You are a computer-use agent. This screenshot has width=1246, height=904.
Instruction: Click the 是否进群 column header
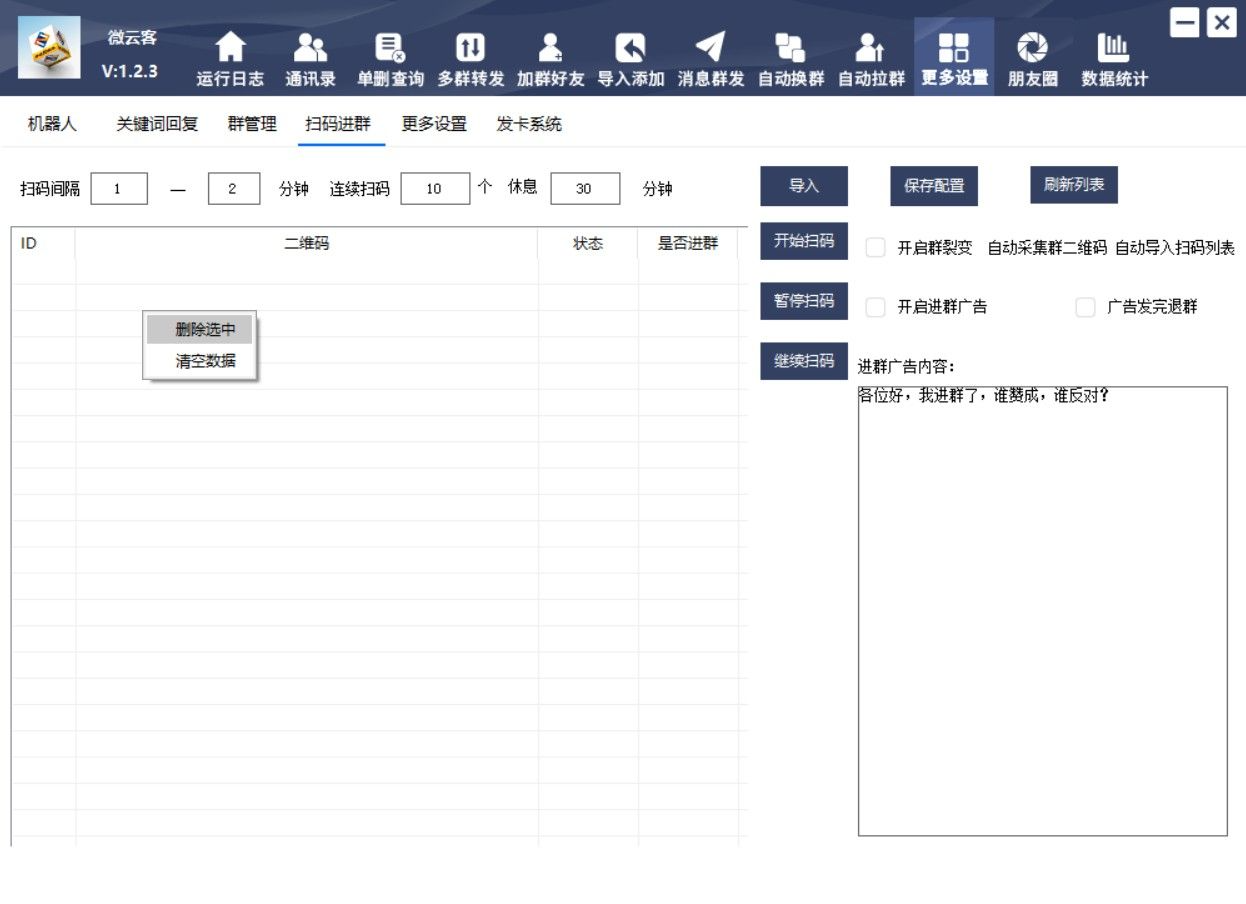click(x=688, y=243)
